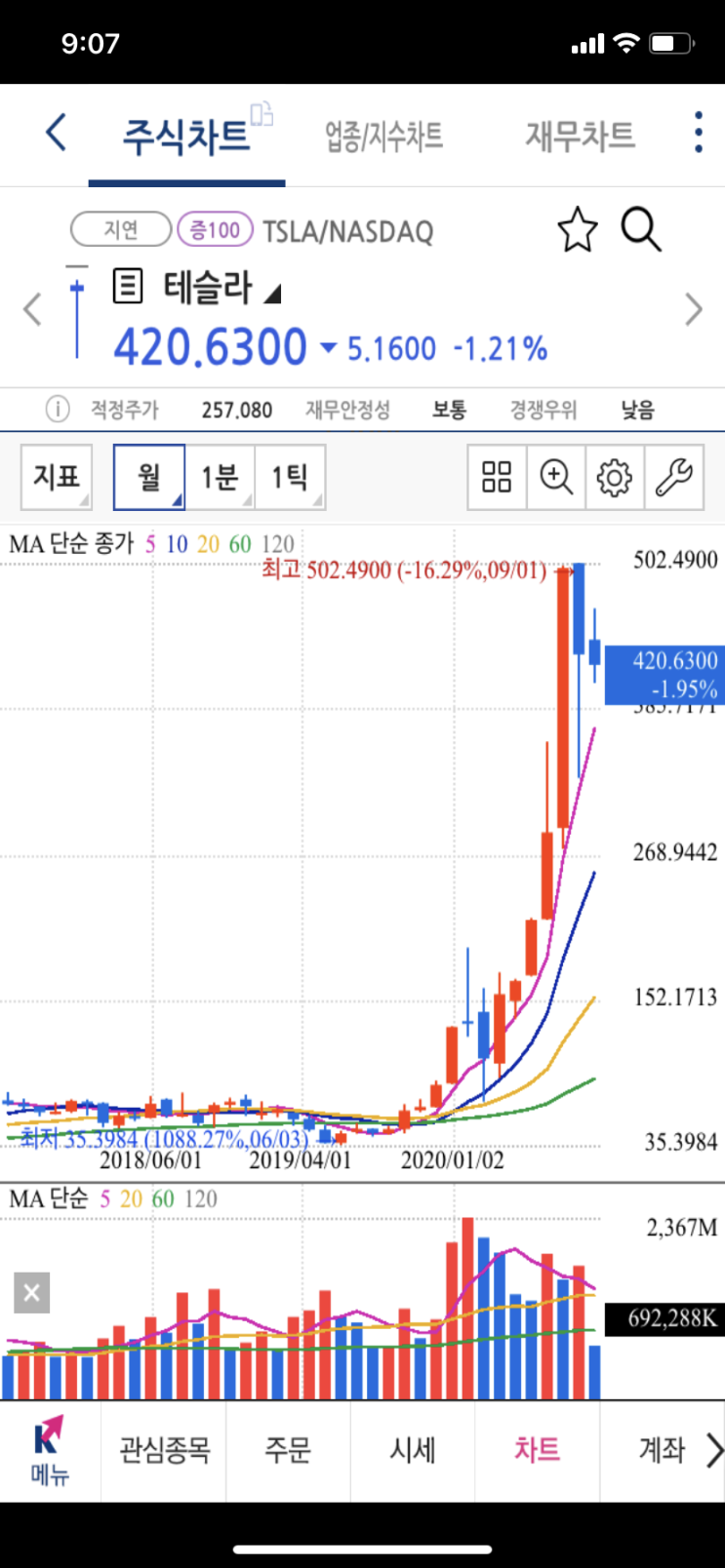The width and height of the screenshot is (725, 1568).
Task: Switch to the 주식차트 tab
Action: 185,136
